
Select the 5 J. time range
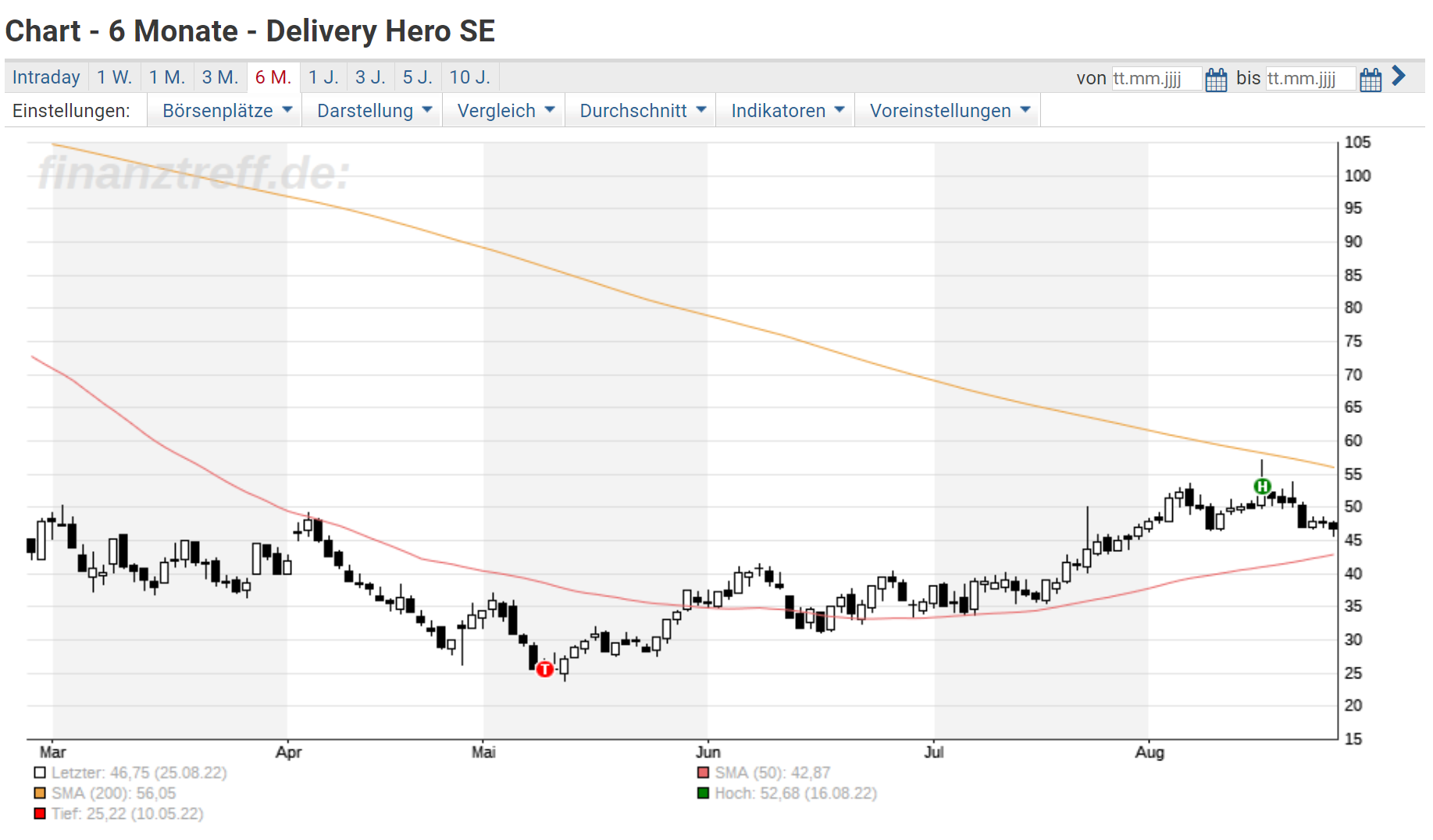[x=418, y=77]
